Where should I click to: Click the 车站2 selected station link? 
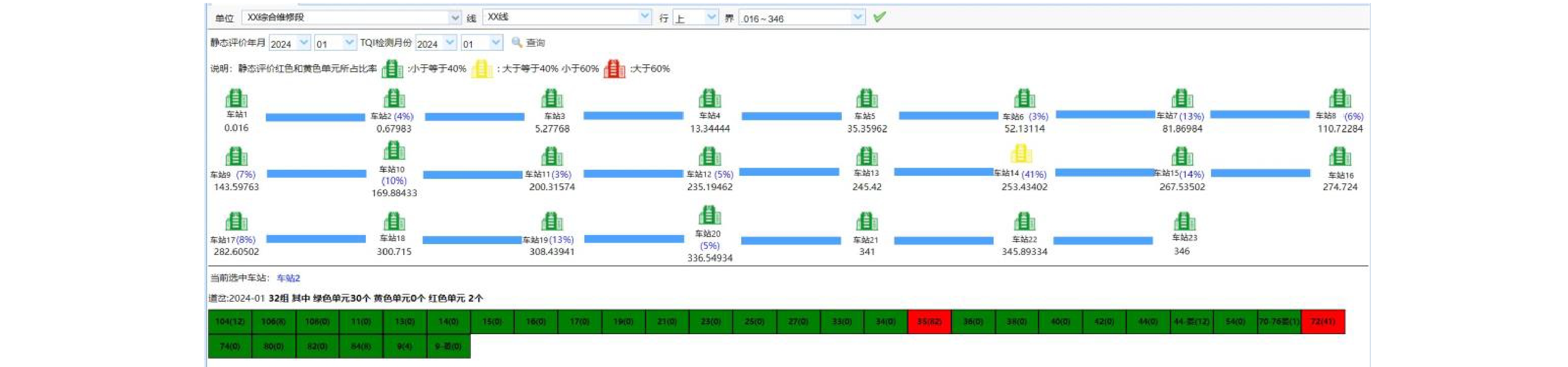coord(288,278)
